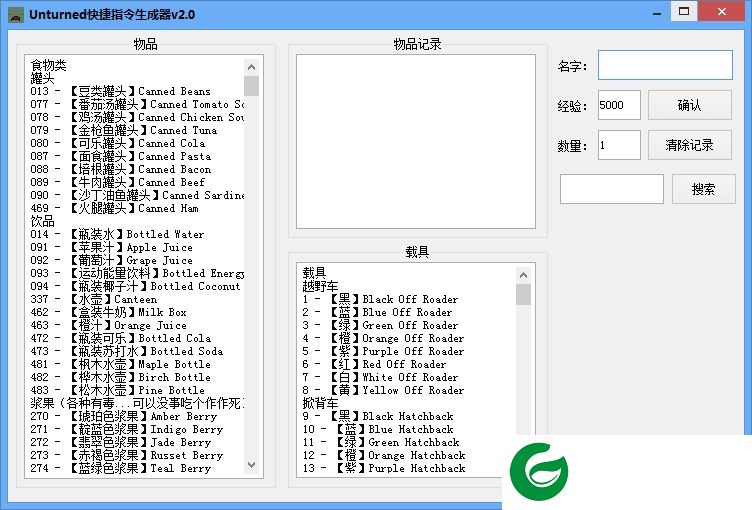This screenshot has height=510, width=752.
Task: Select item 483 Pine Bottle
Action: [x=118, y=390]
